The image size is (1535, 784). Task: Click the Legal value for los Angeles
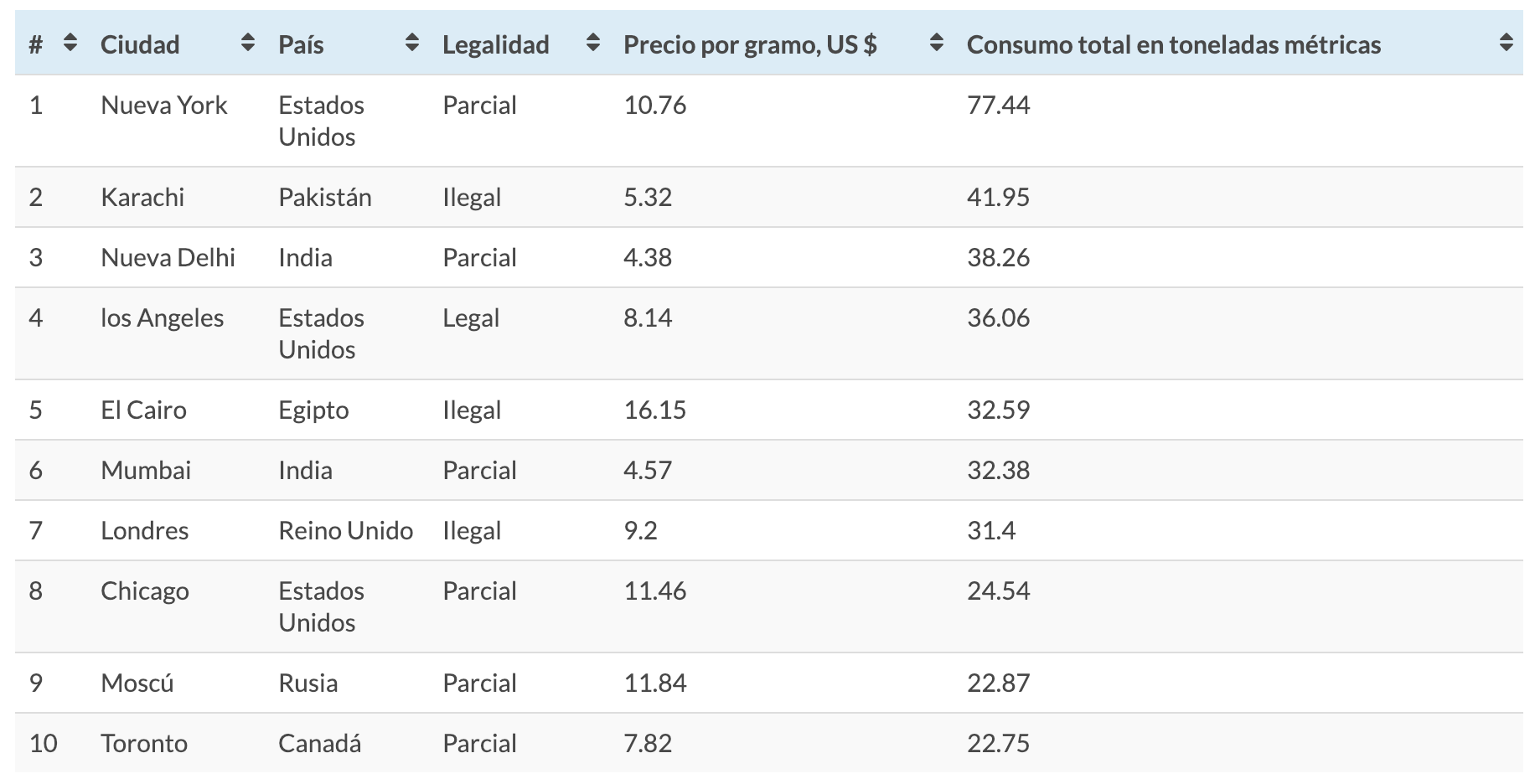[471, 318]
